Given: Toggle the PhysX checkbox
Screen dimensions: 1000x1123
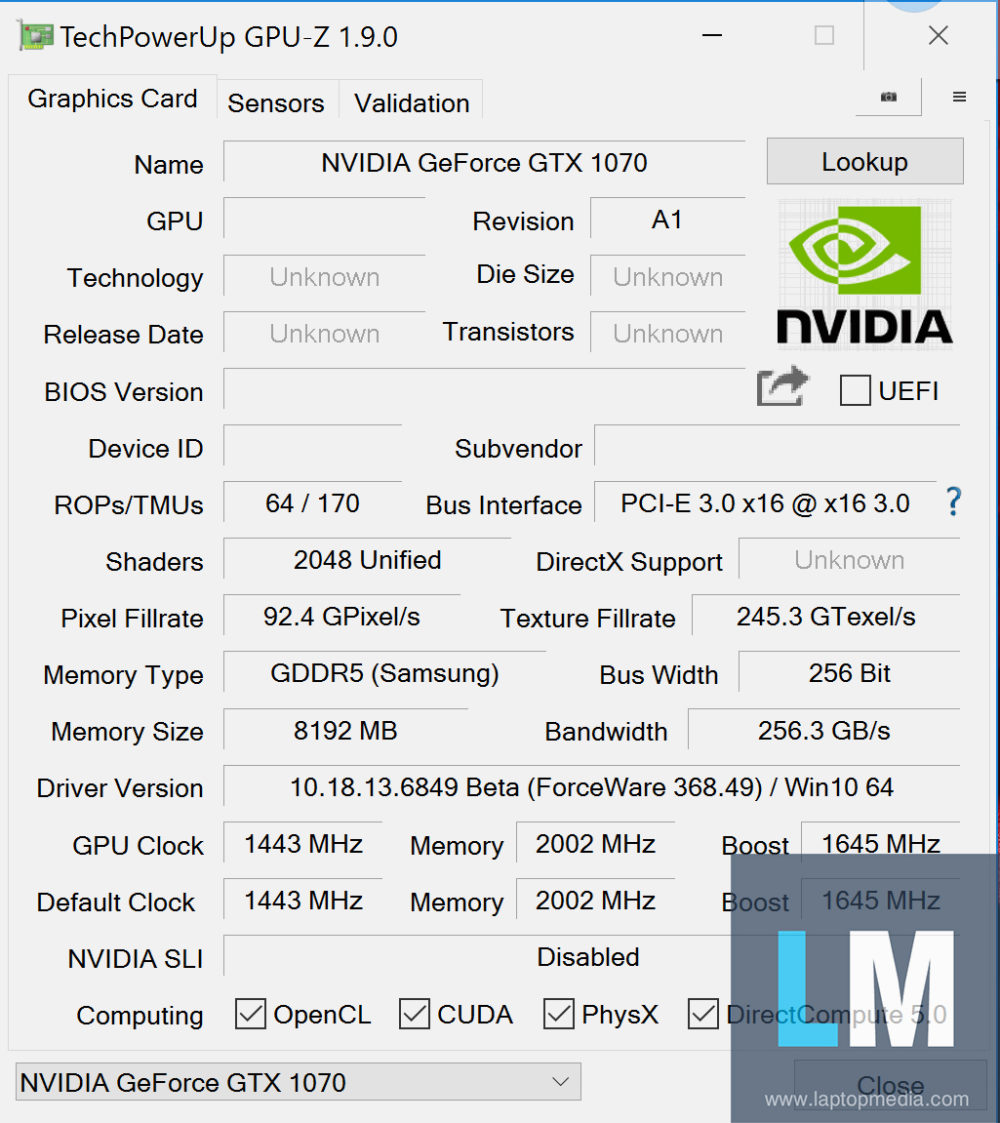Looking at the screenshot, I should pyautogui.click(x=558, y=1014).
